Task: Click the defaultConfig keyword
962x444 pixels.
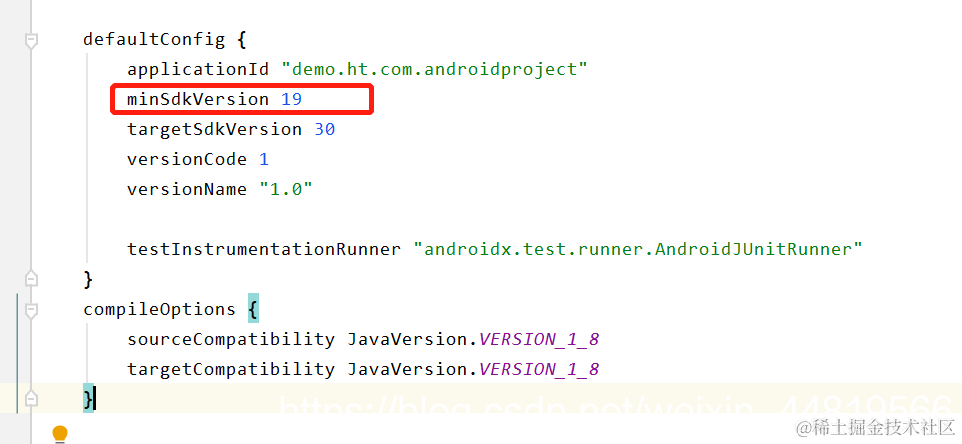Action: coord(154,40)
